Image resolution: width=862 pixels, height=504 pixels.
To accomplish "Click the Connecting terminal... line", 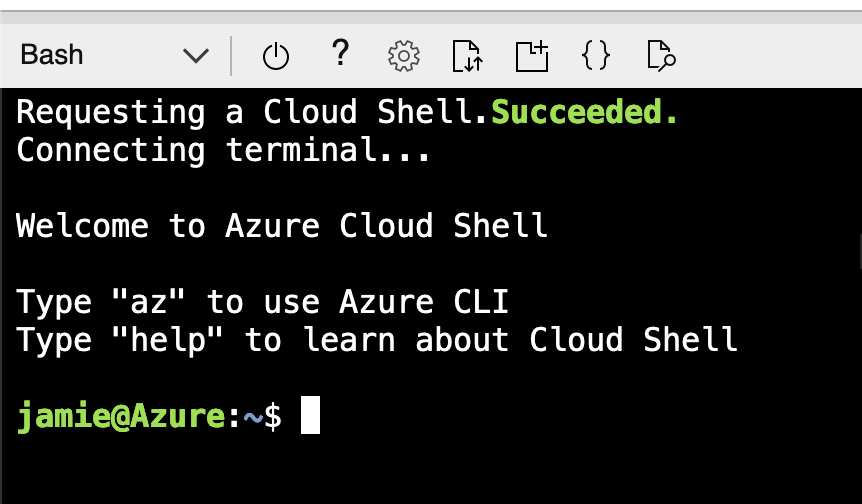I will pos(223,150).
